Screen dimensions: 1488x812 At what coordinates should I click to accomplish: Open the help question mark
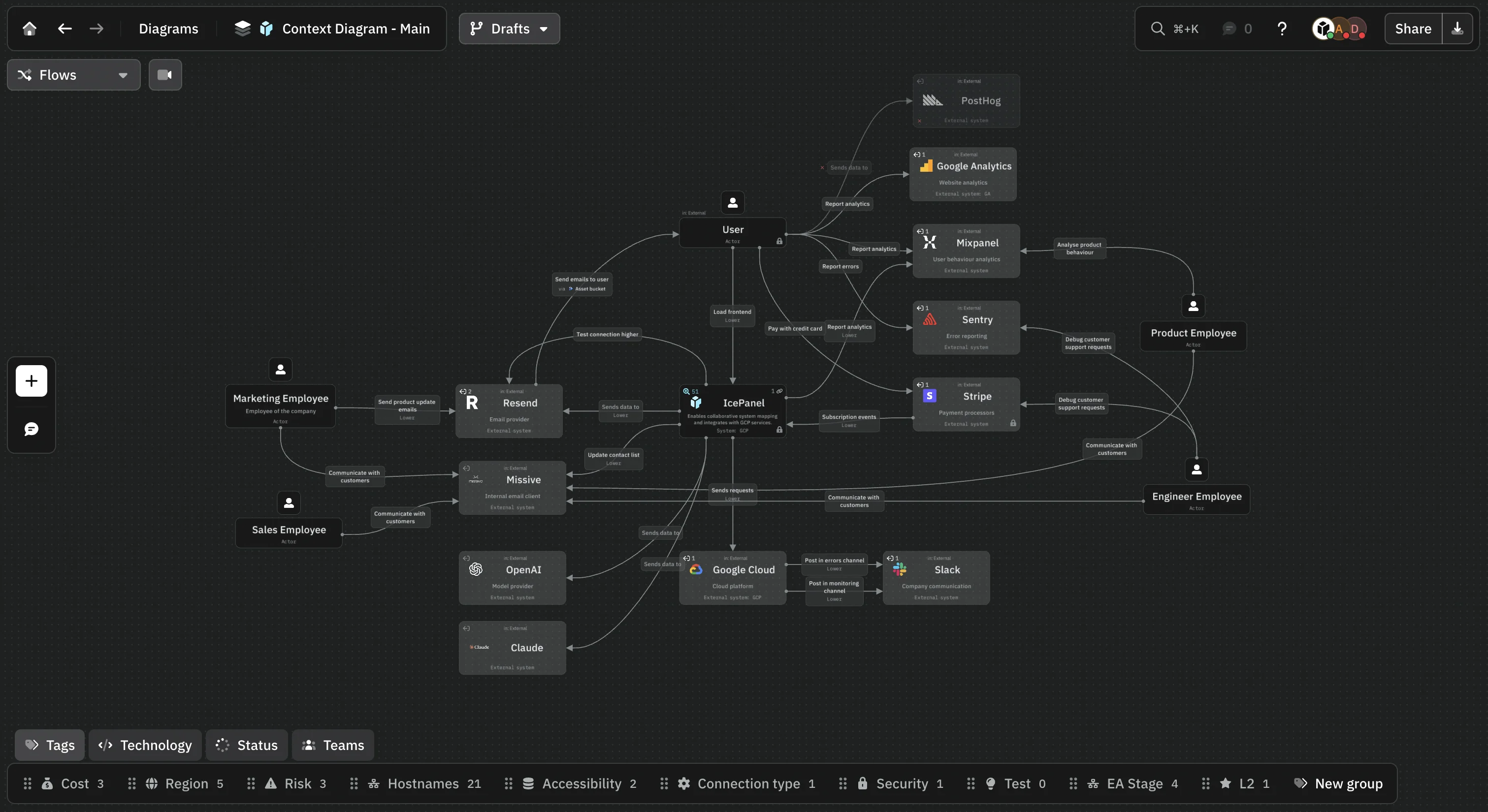click(1282, 29)
